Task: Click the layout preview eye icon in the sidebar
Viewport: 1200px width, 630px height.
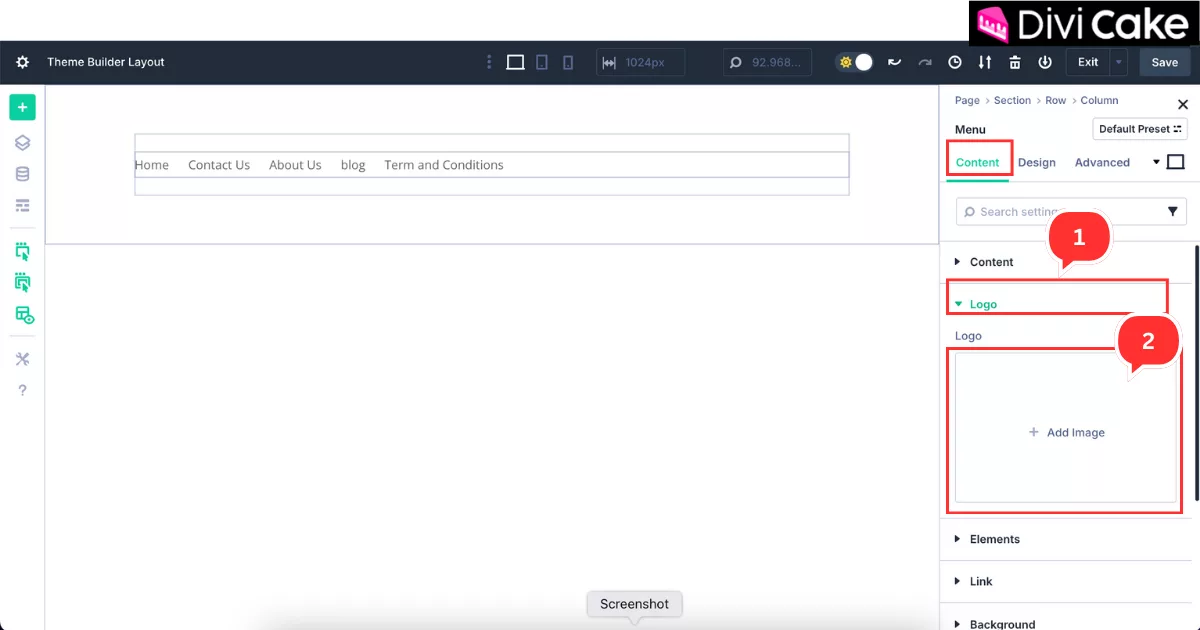Action: [24, 315]
